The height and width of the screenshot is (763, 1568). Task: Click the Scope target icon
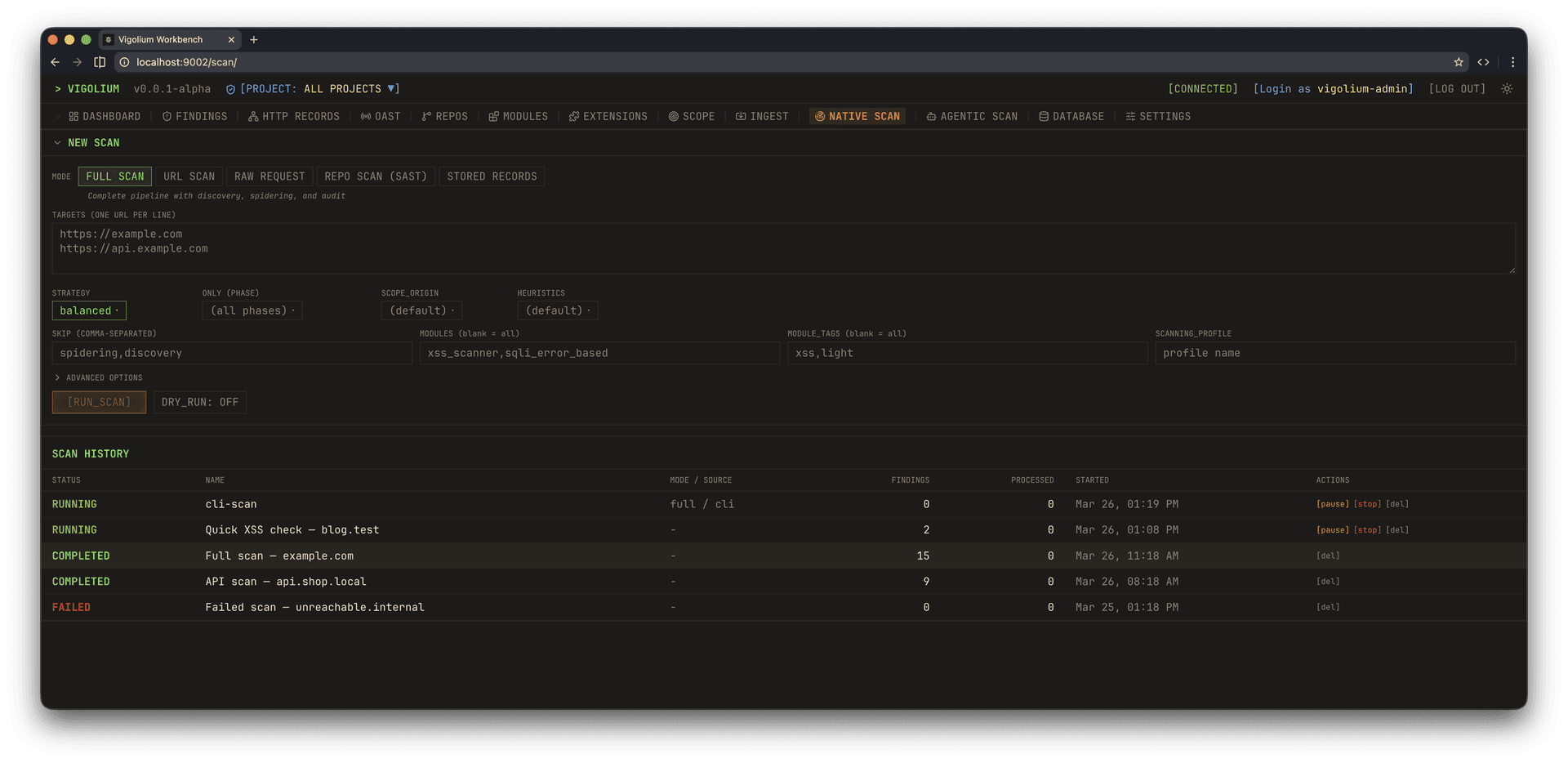click(674, 117)
